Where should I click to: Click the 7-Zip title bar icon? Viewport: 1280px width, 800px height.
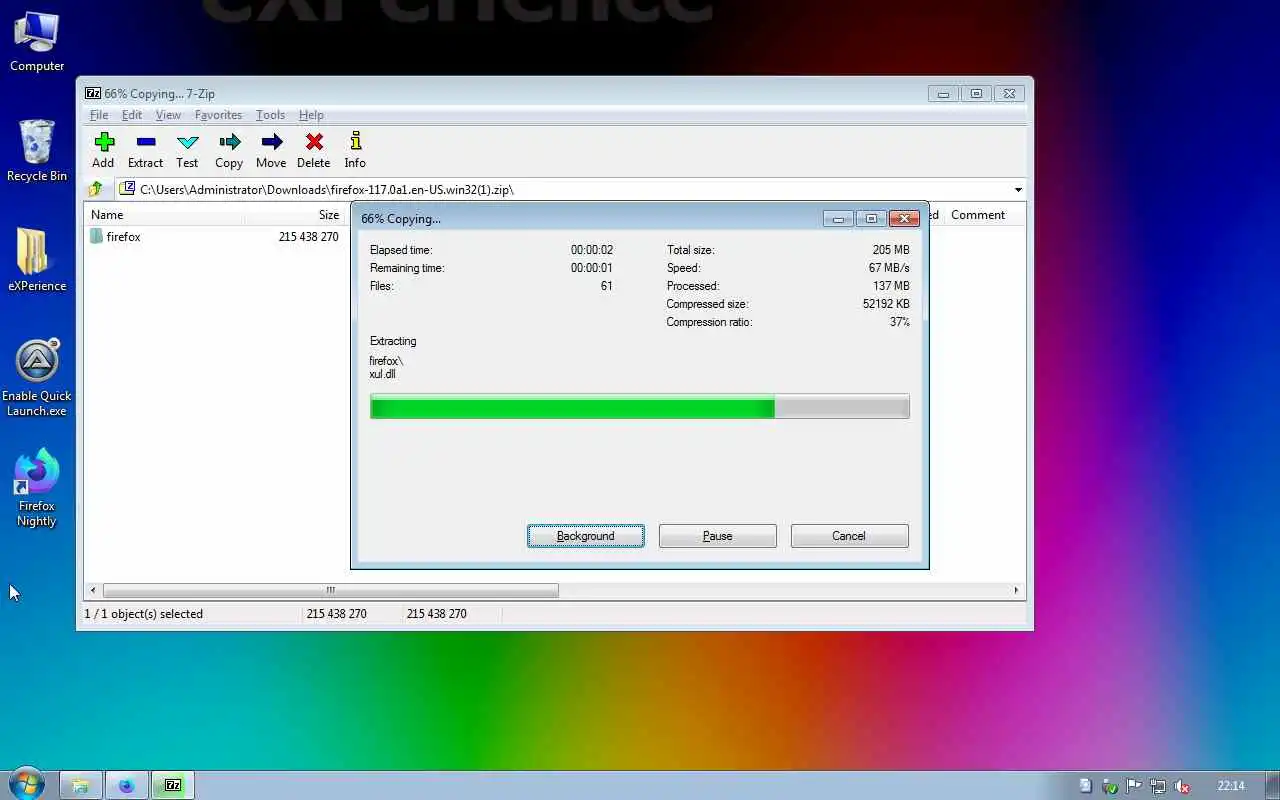(93, 93)
